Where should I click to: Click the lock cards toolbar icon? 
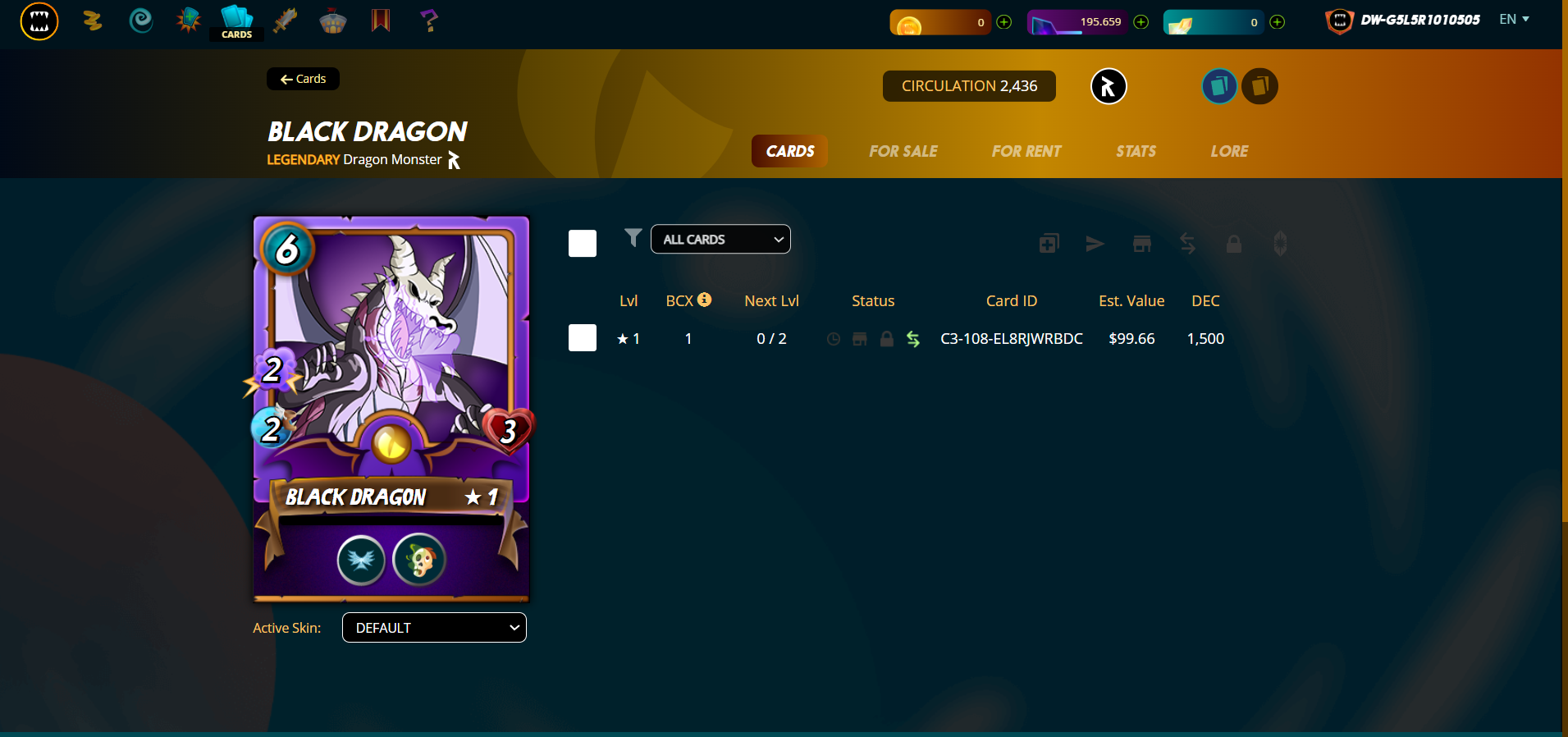(1233, 243)
